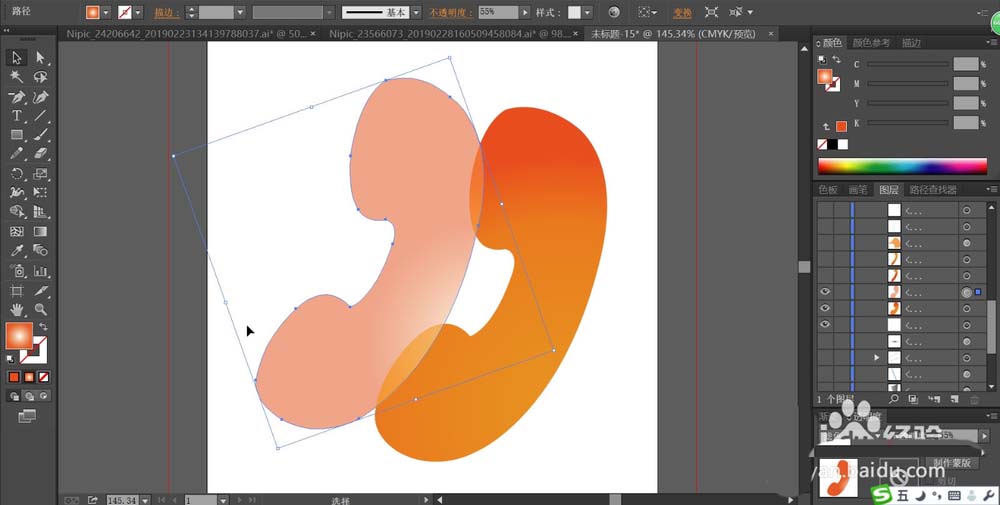This screenshot has height=505, width=1000.
Task: Open the opacity slider arrow beside 55%
Action: (525, 12)
